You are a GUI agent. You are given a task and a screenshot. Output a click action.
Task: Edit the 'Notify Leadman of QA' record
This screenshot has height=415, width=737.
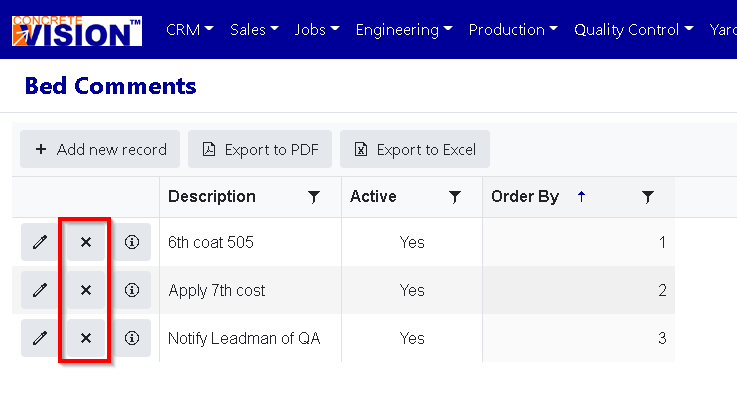39,338
